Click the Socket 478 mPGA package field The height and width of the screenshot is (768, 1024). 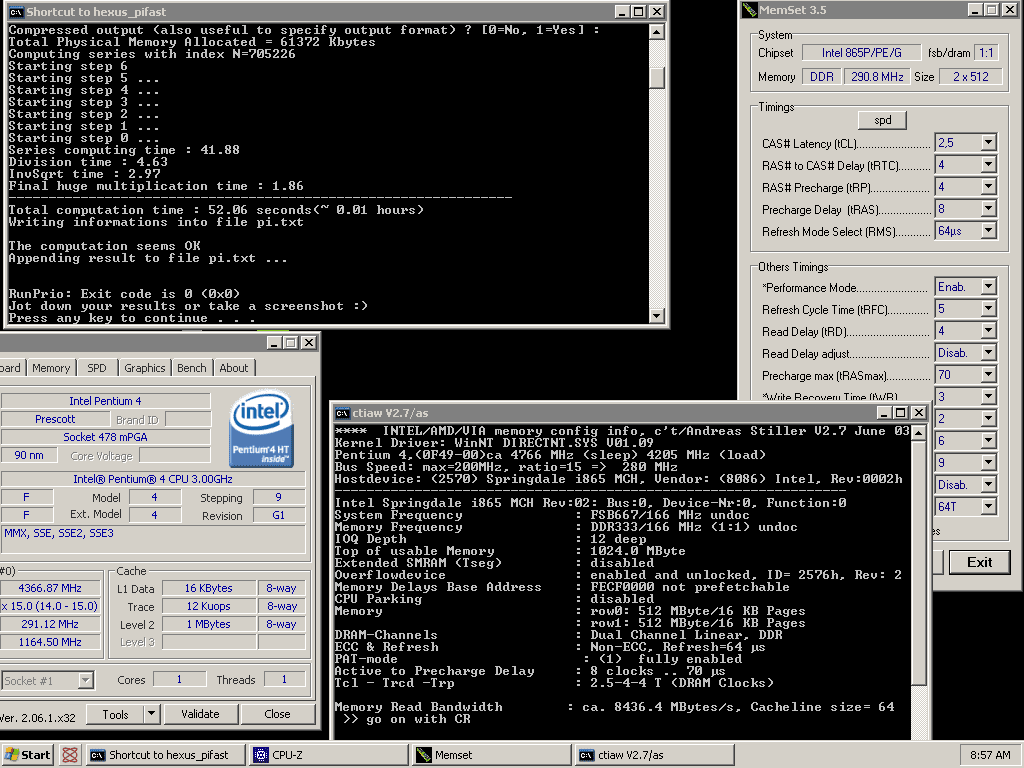[105, 437]
